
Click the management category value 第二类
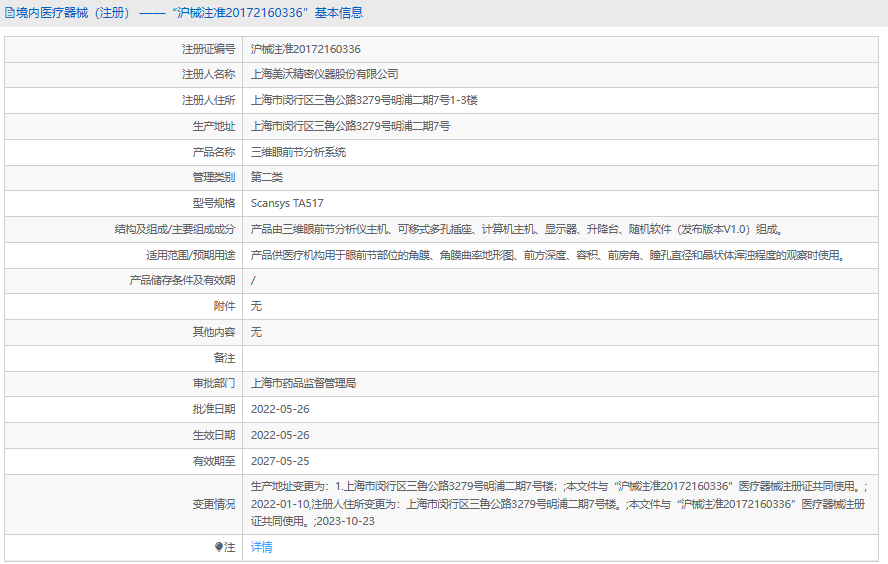coord(267,177)
